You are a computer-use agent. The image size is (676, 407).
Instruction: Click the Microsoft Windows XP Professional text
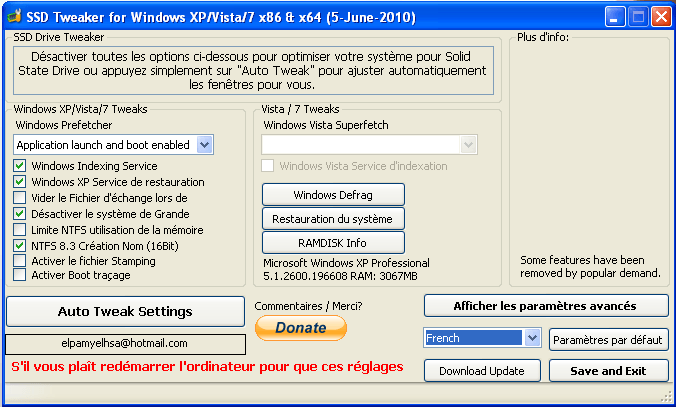point(346,263)
